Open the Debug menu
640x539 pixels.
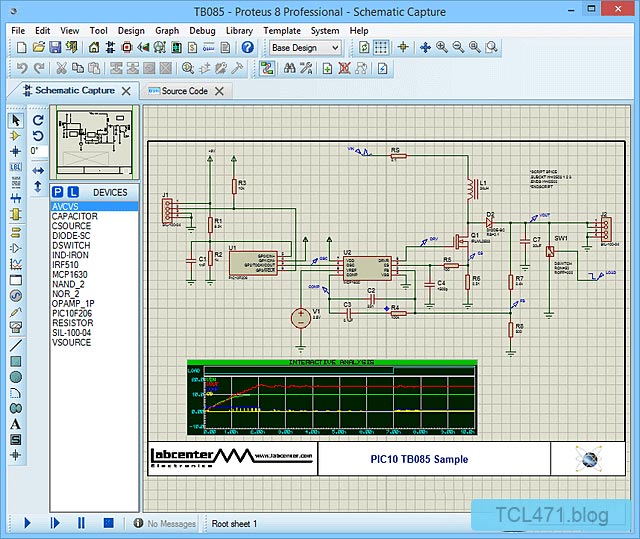click(x=202, y=30)
